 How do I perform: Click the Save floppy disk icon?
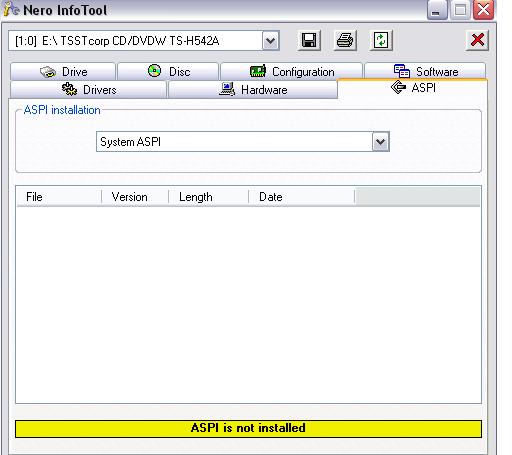(309, 40)
